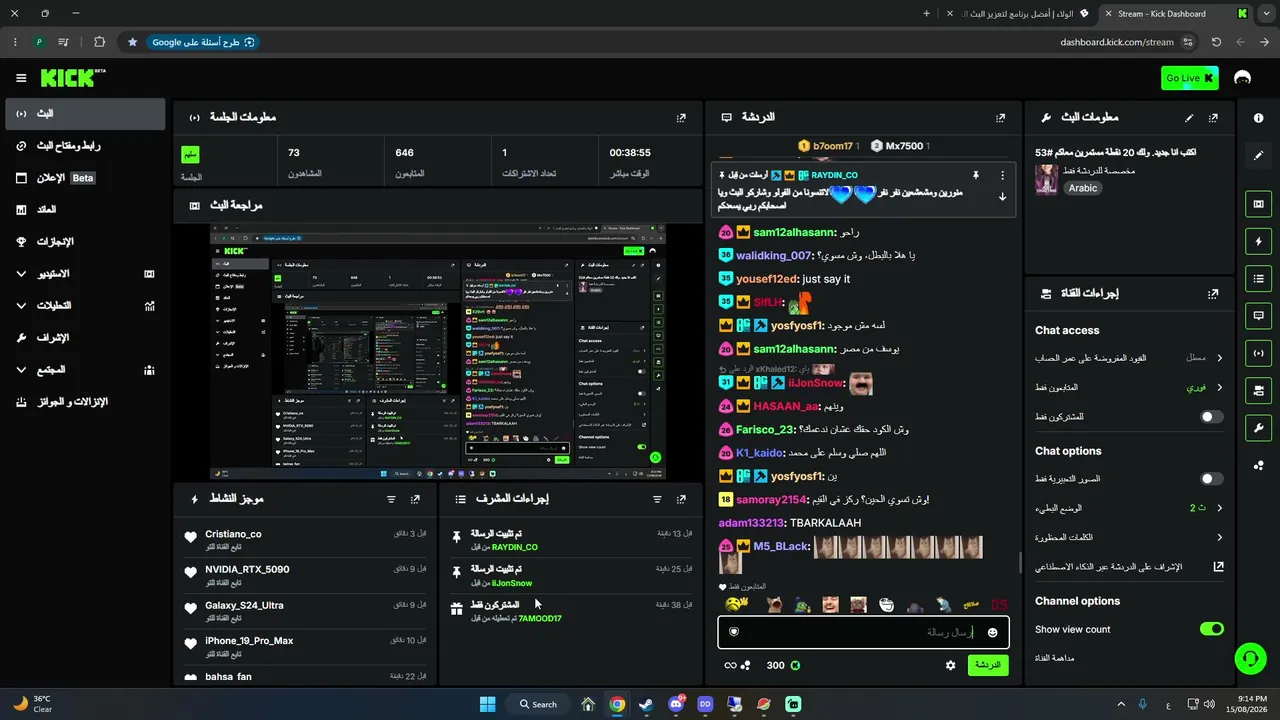Open Cristiano_co in activity feed

pyautogui.click(x=233, y=534)
